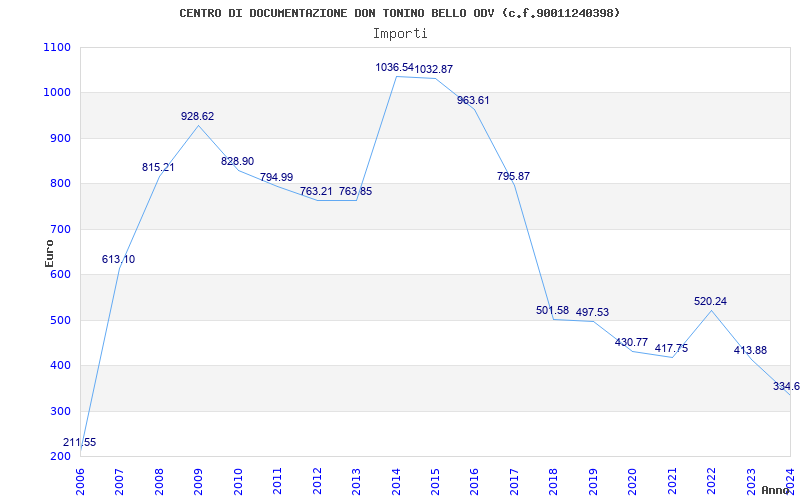The height and width of the screenshot is (500, 800).
Task: Click the 795.87 data label
Action: tap(513, 176)
